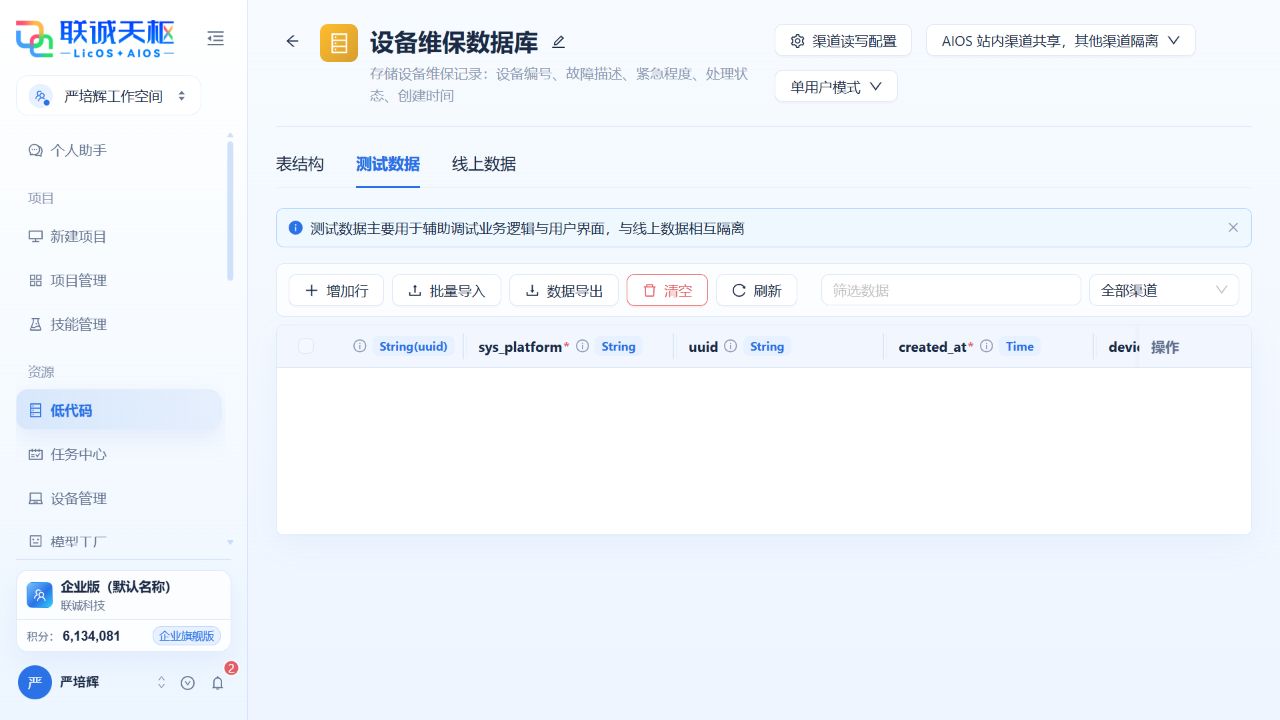Click the 刷新 refresh button
Image resolution: width=1280 pixels, height=720 pixels.
(x=756, y=290)
